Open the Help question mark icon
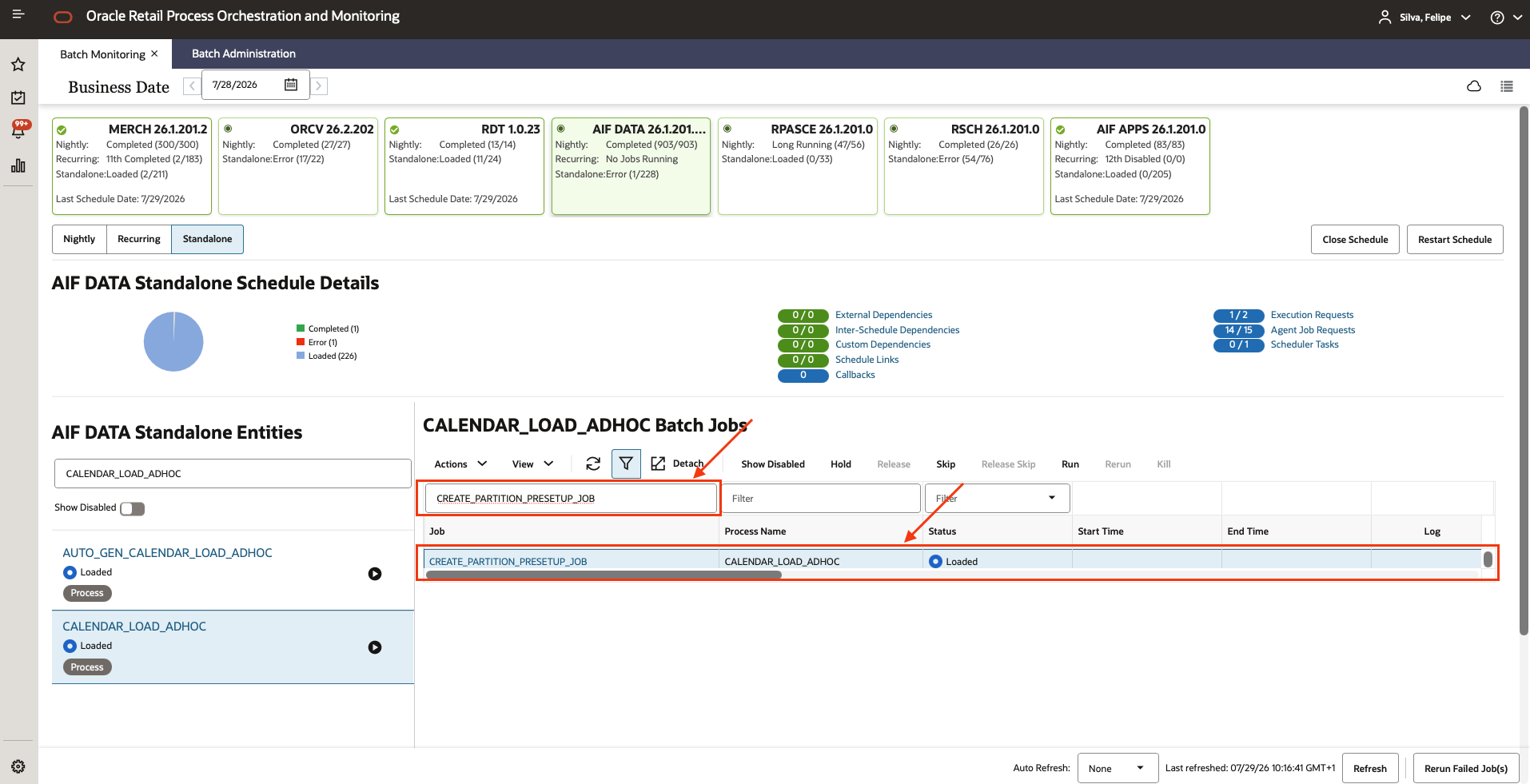This screenshot has height=784, width=1530. pos(1497,18)
